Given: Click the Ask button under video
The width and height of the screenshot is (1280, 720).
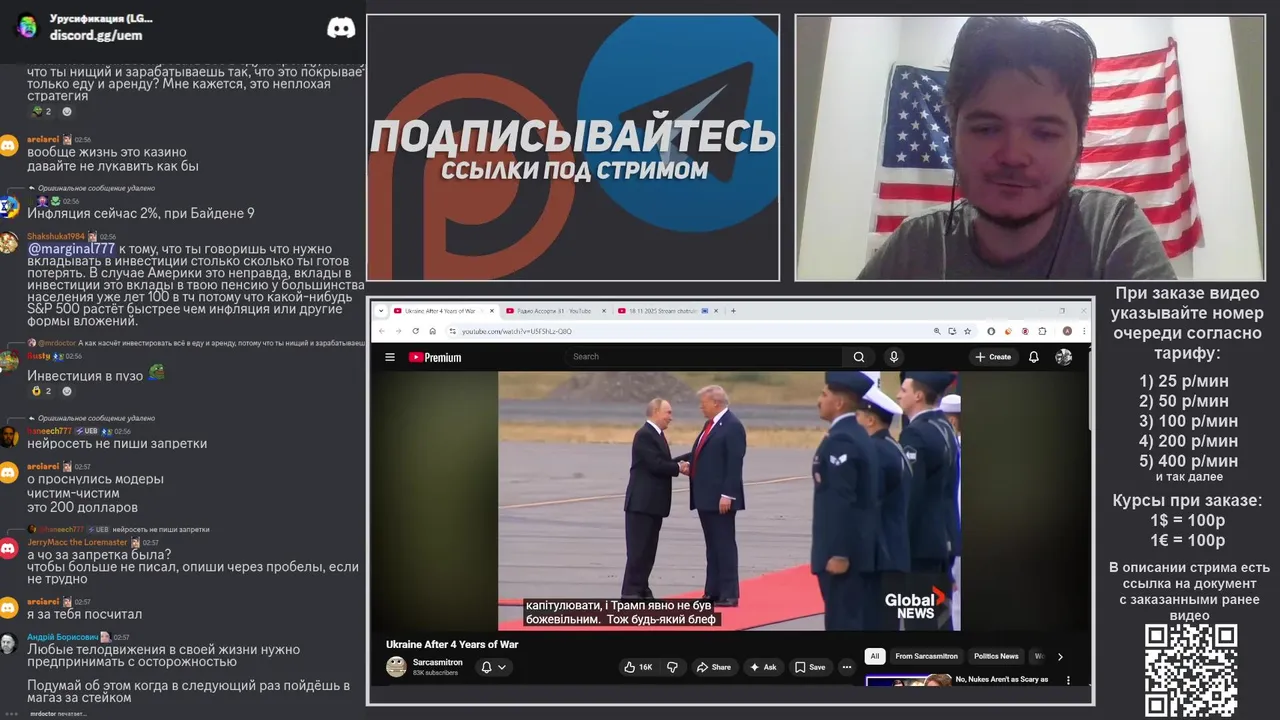Looking at the screenshot, I should [763, 667].
